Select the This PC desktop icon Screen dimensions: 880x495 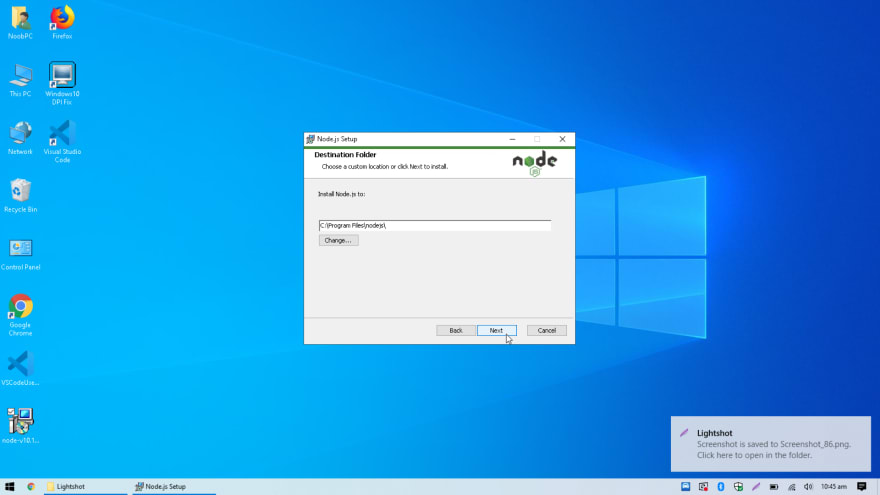click(x=20, y=81)
